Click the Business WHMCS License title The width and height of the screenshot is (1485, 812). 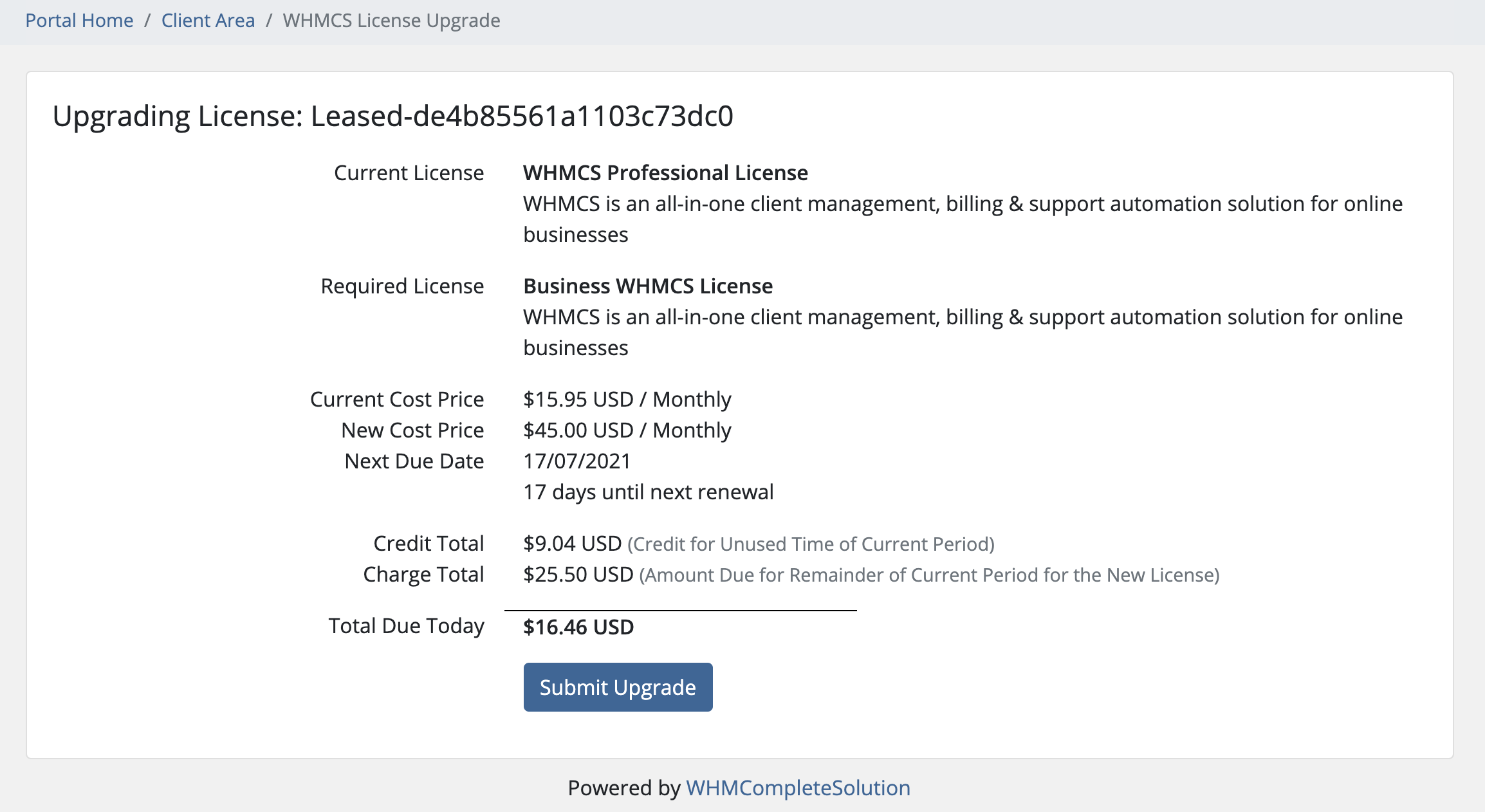648,286
